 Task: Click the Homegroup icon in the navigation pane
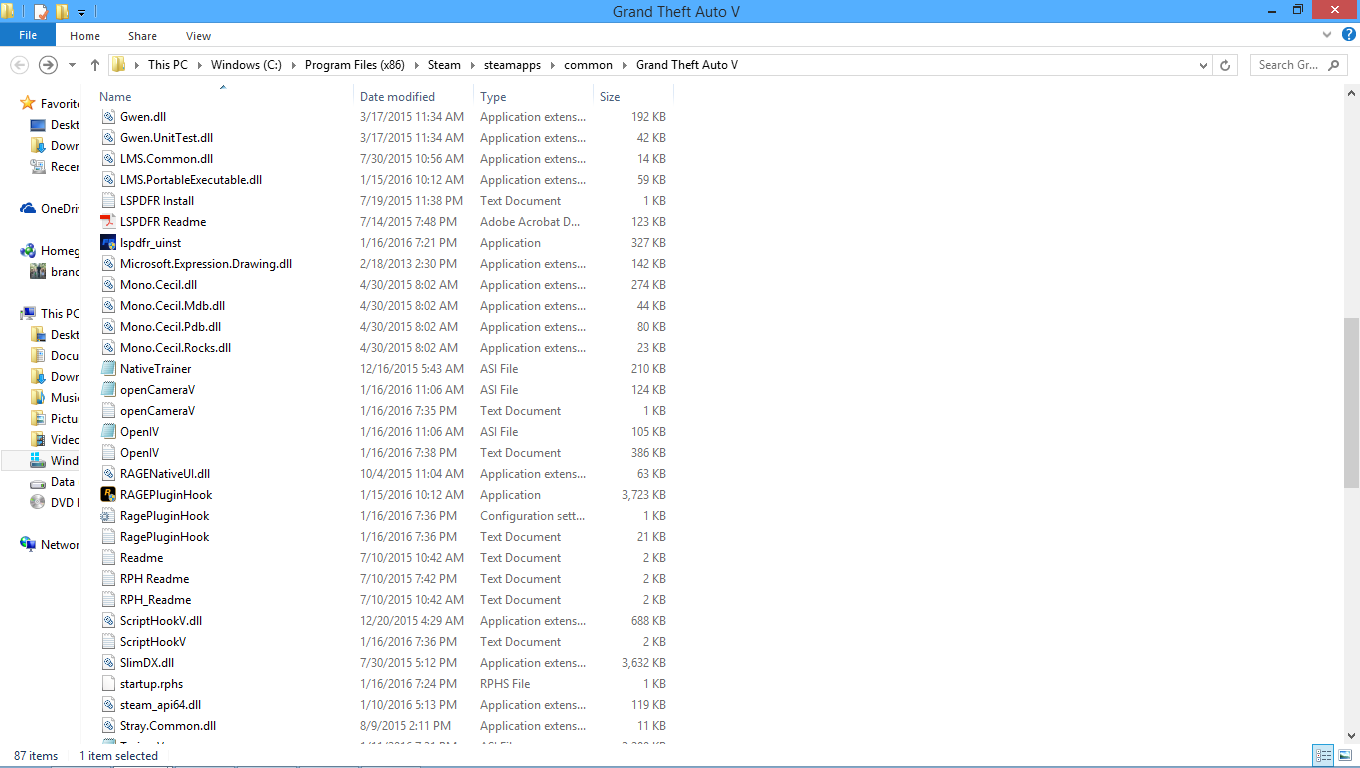coord(28,251)
